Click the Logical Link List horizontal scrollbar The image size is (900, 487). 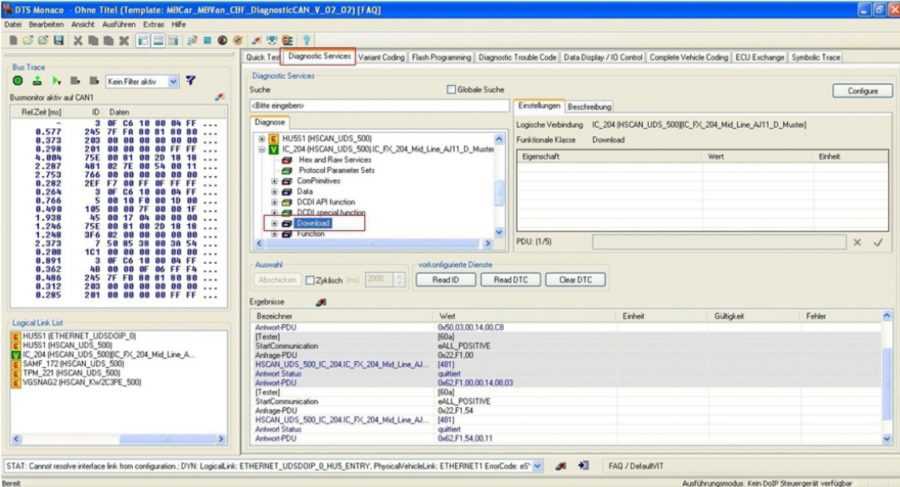[118, 439]
